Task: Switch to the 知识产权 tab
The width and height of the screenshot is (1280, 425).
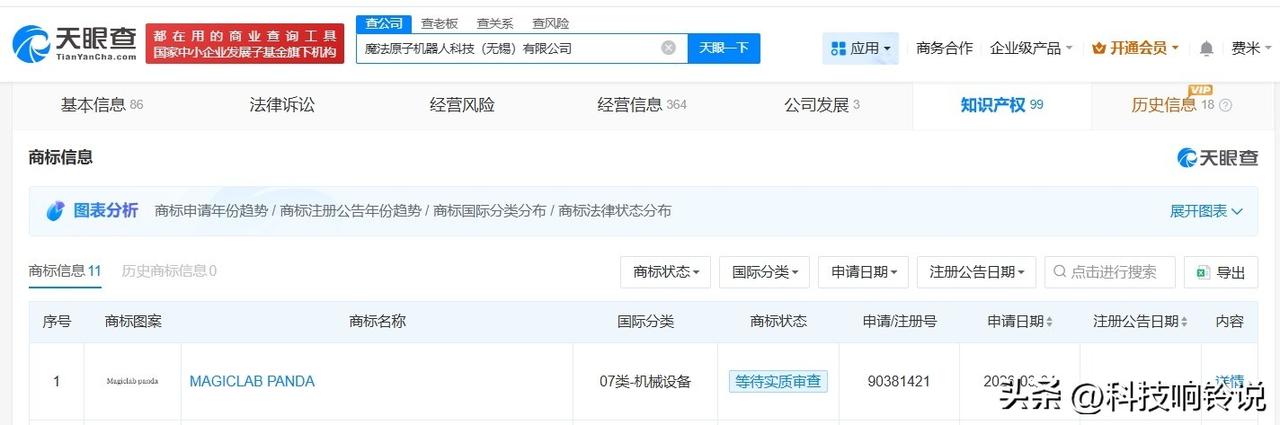Action: coord(1002,105)
